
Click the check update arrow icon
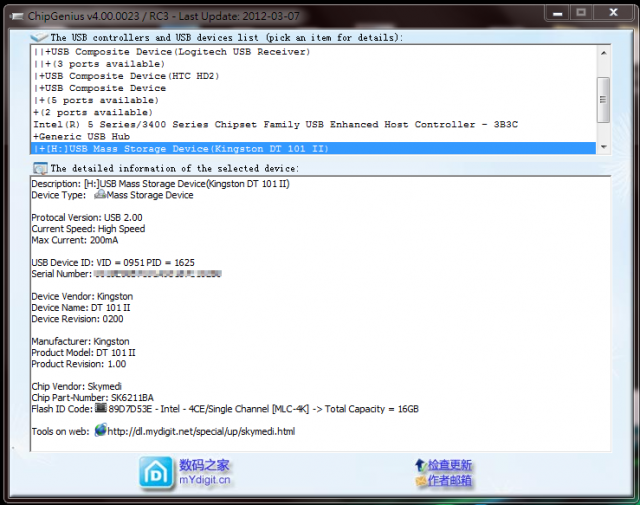pos(420,465)
